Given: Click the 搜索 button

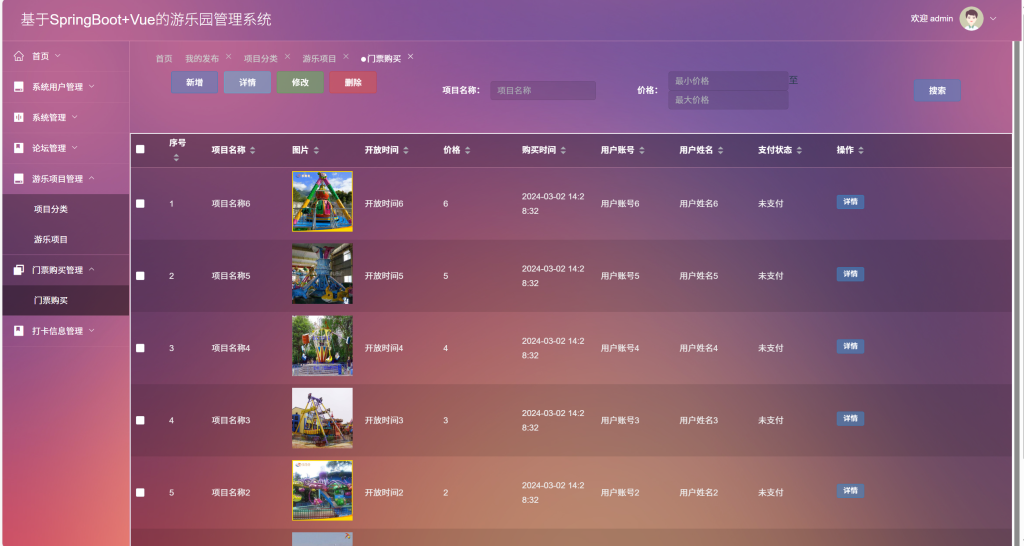Looking at the screenshot, I should click(x=937, y=91).
